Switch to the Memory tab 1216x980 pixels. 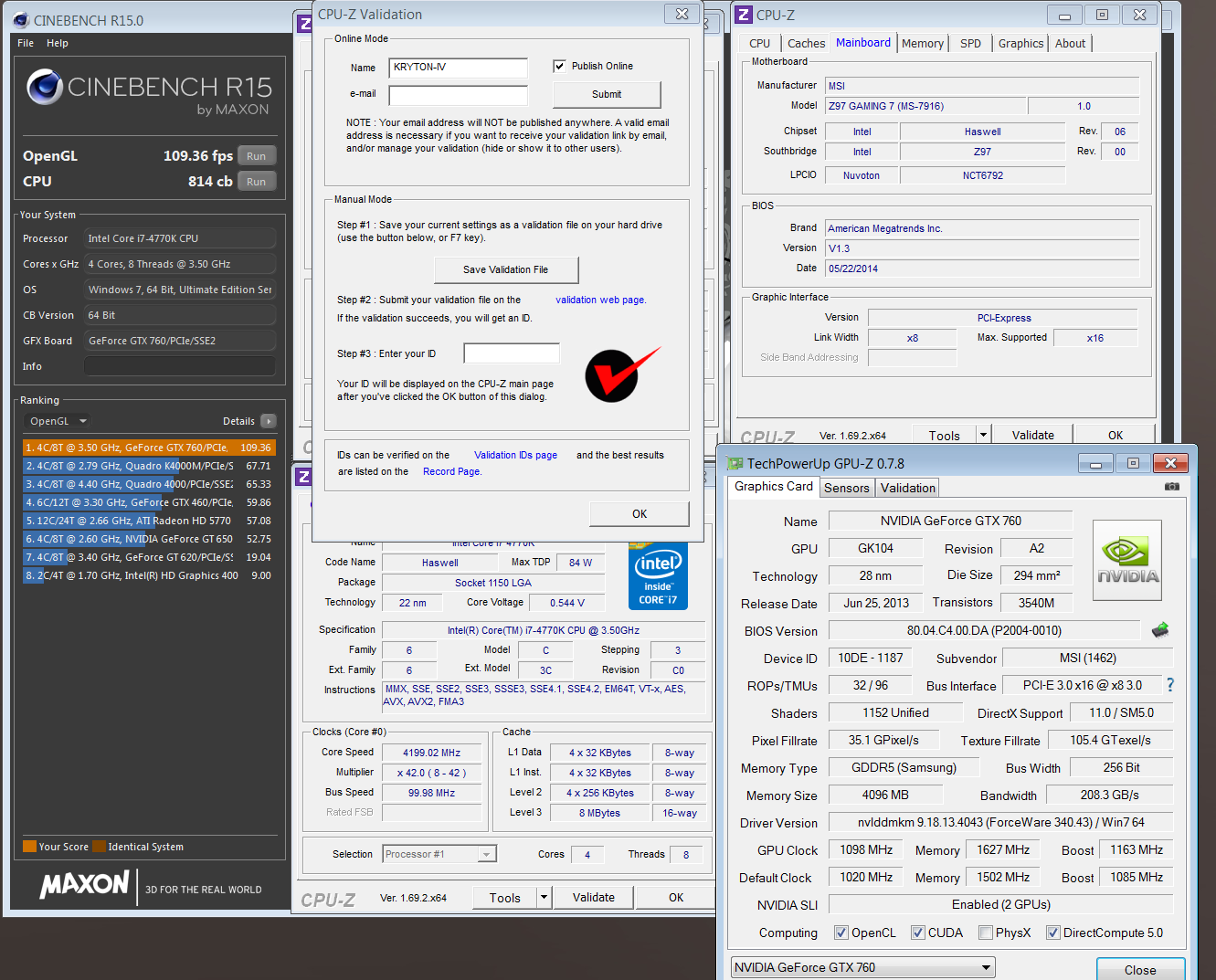(x=923, y=43)
